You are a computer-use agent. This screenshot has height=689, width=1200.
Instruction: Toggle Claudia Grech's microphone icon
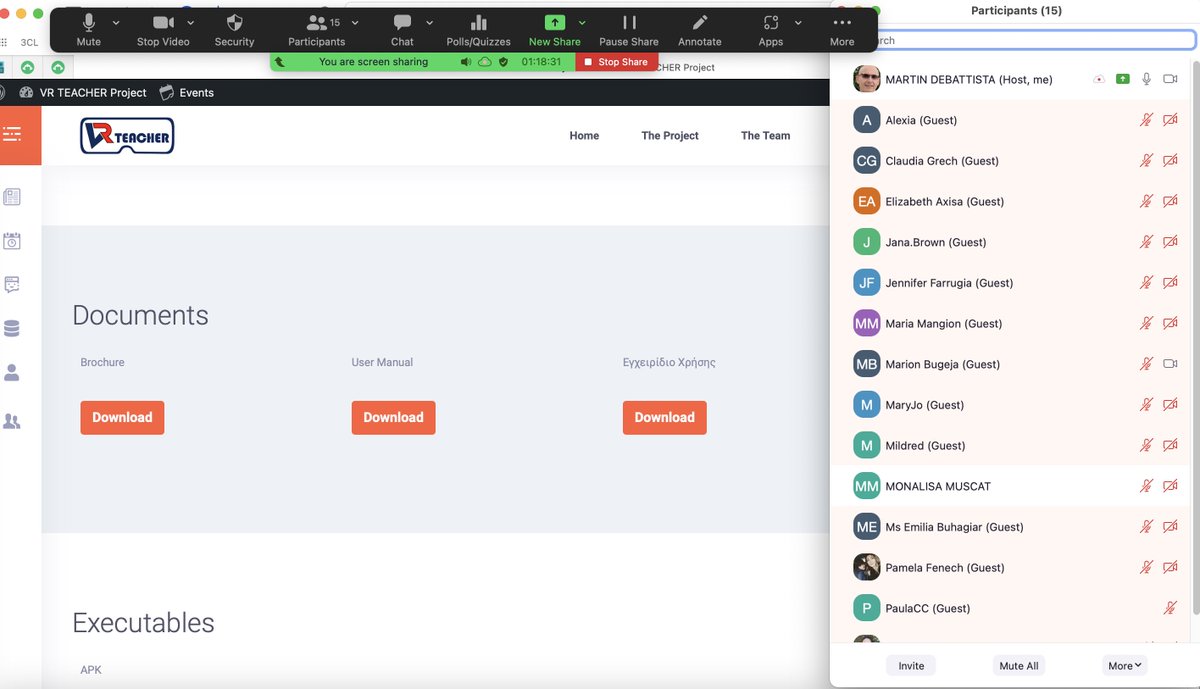(x=1147, y=161)
